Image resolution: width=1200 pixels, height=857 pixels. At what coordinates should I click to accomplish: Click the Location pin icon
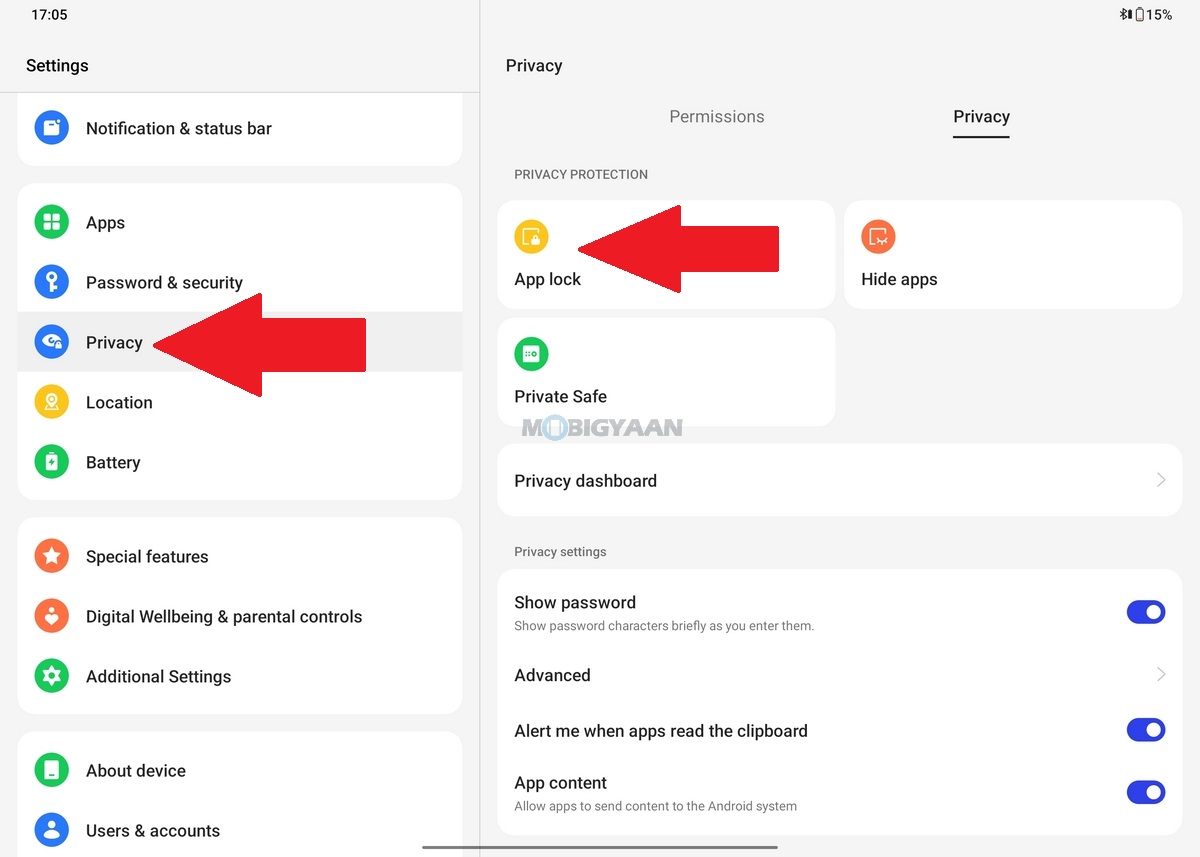tap(52, 402)
